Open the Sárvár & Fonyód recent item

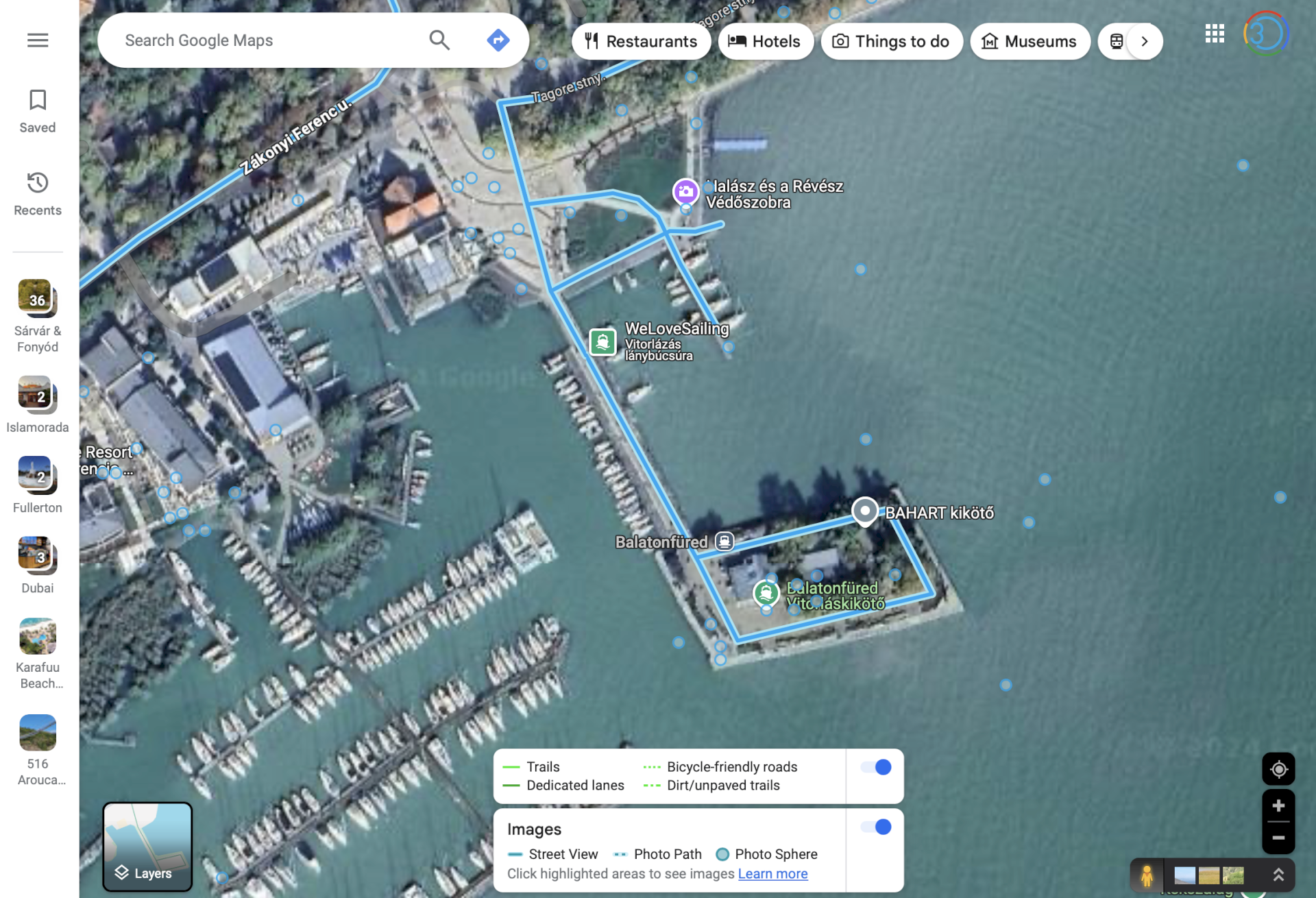pos(38,317)
